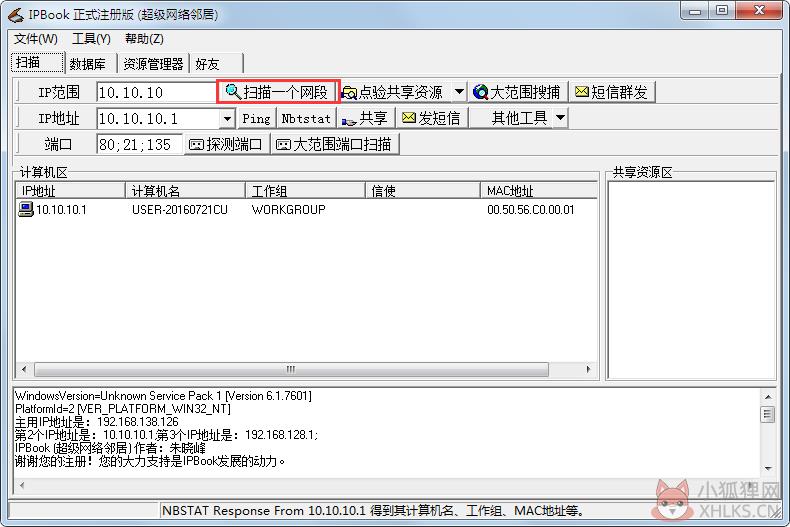The height and width of the screenshot is (527, 790).
Task: Click the computer list horizontal scrollbar thumb
Action: pos(291,369)
